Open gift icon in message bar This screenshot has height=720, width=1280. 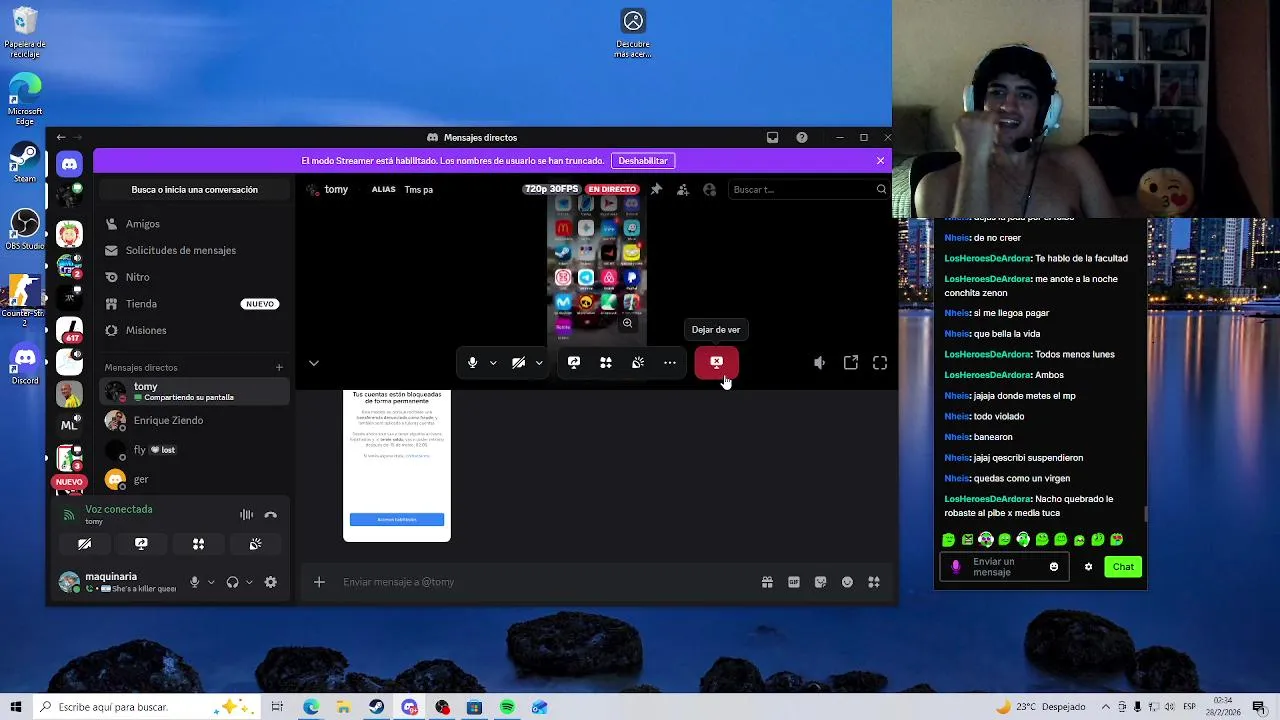point(767,582)
